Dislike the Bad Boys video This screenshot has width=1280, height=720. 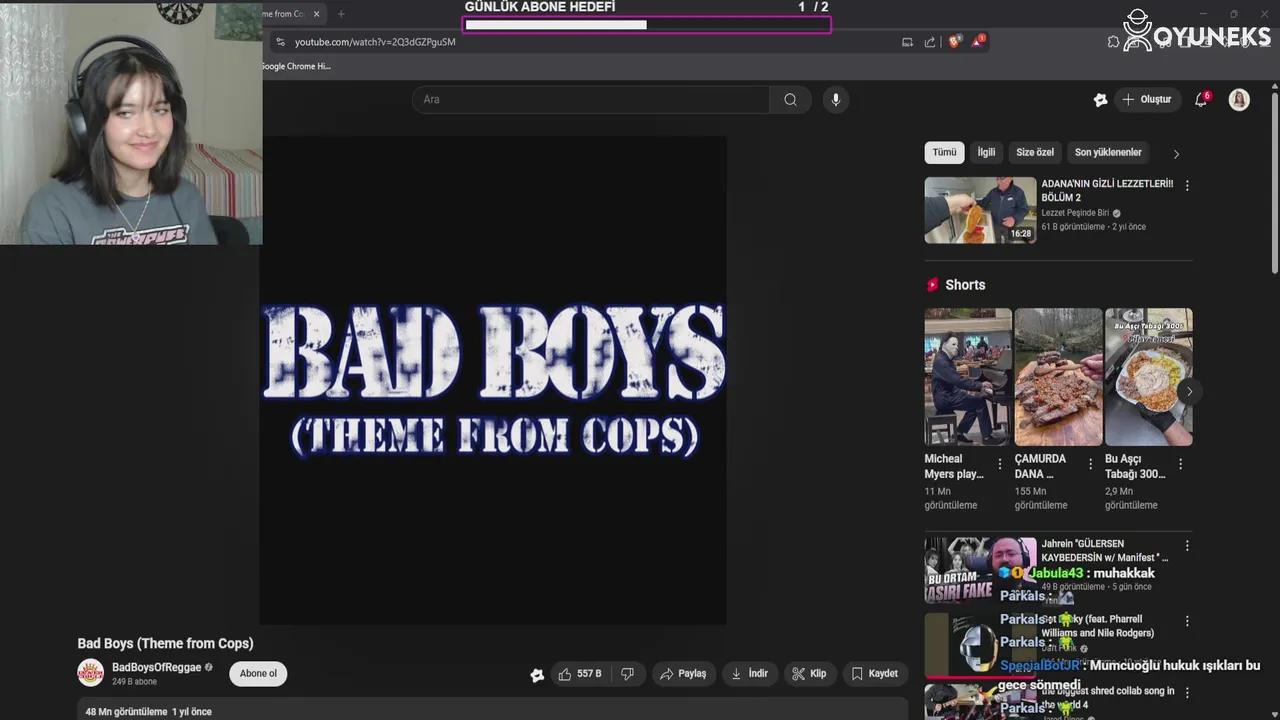coord(628,674)
